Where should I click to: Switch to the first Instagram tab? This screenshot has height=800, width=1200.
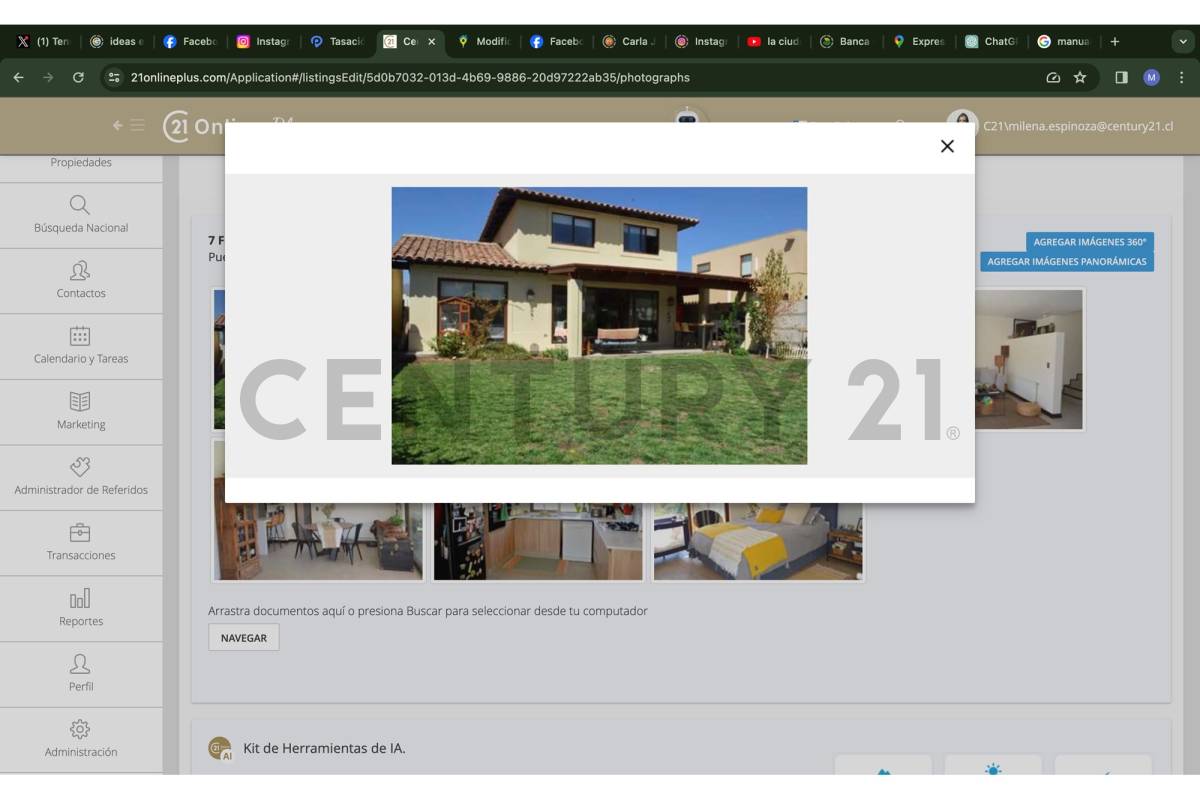point(263,42)
